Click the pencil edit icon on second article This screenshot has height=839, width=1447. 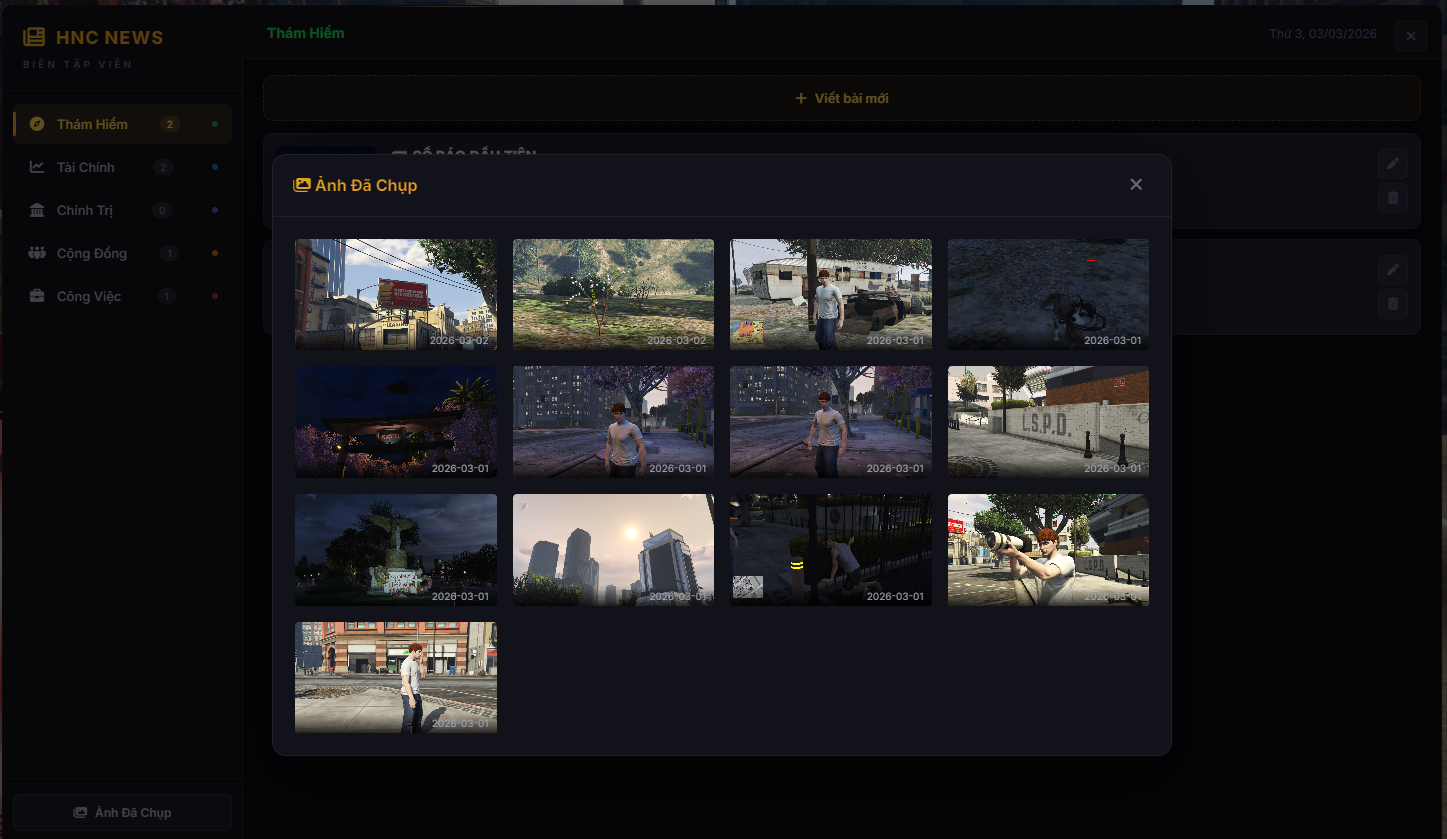point(1393,269)
